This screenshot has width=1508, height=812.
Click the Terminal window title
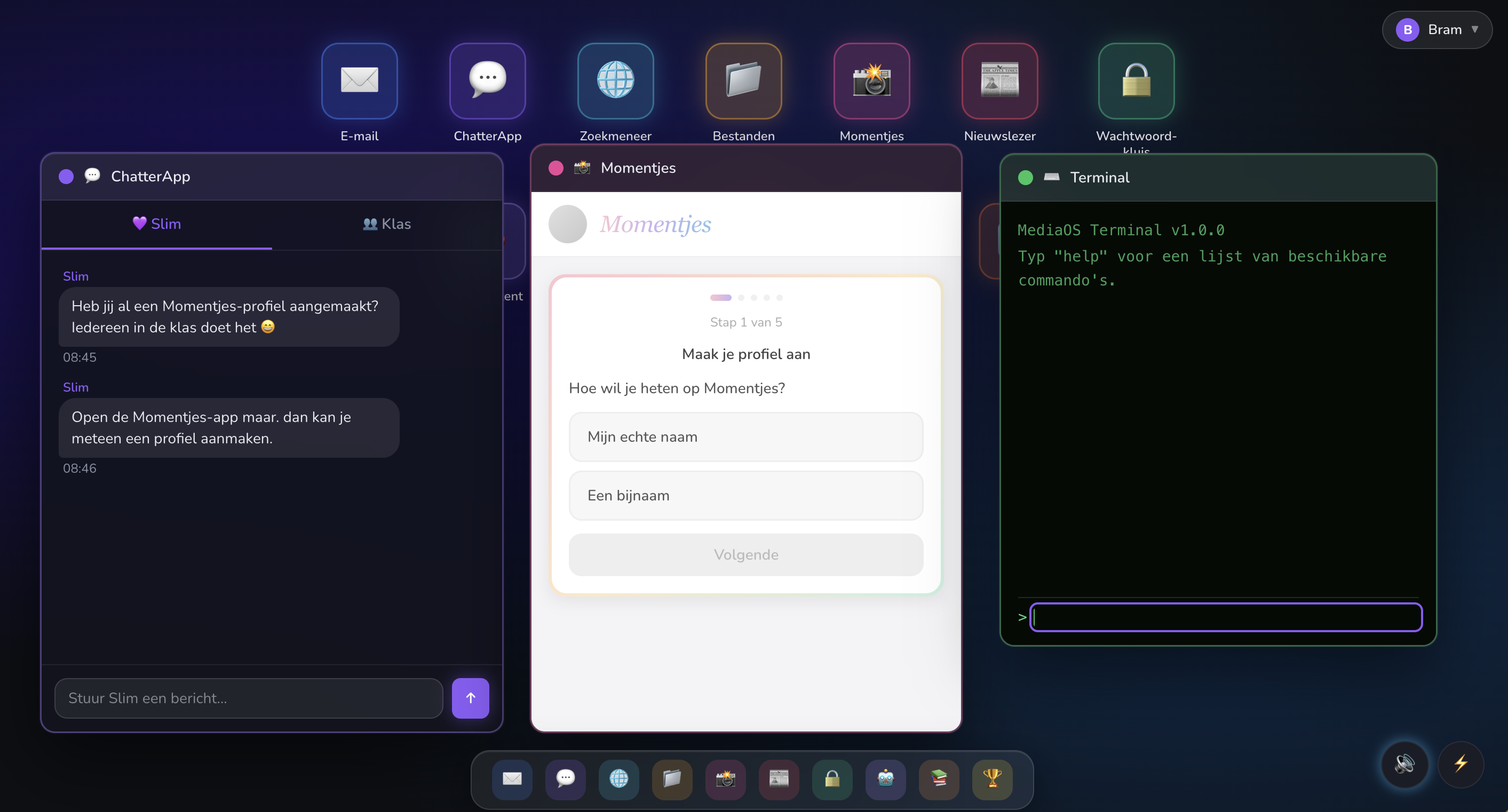tap(1099, 177)
